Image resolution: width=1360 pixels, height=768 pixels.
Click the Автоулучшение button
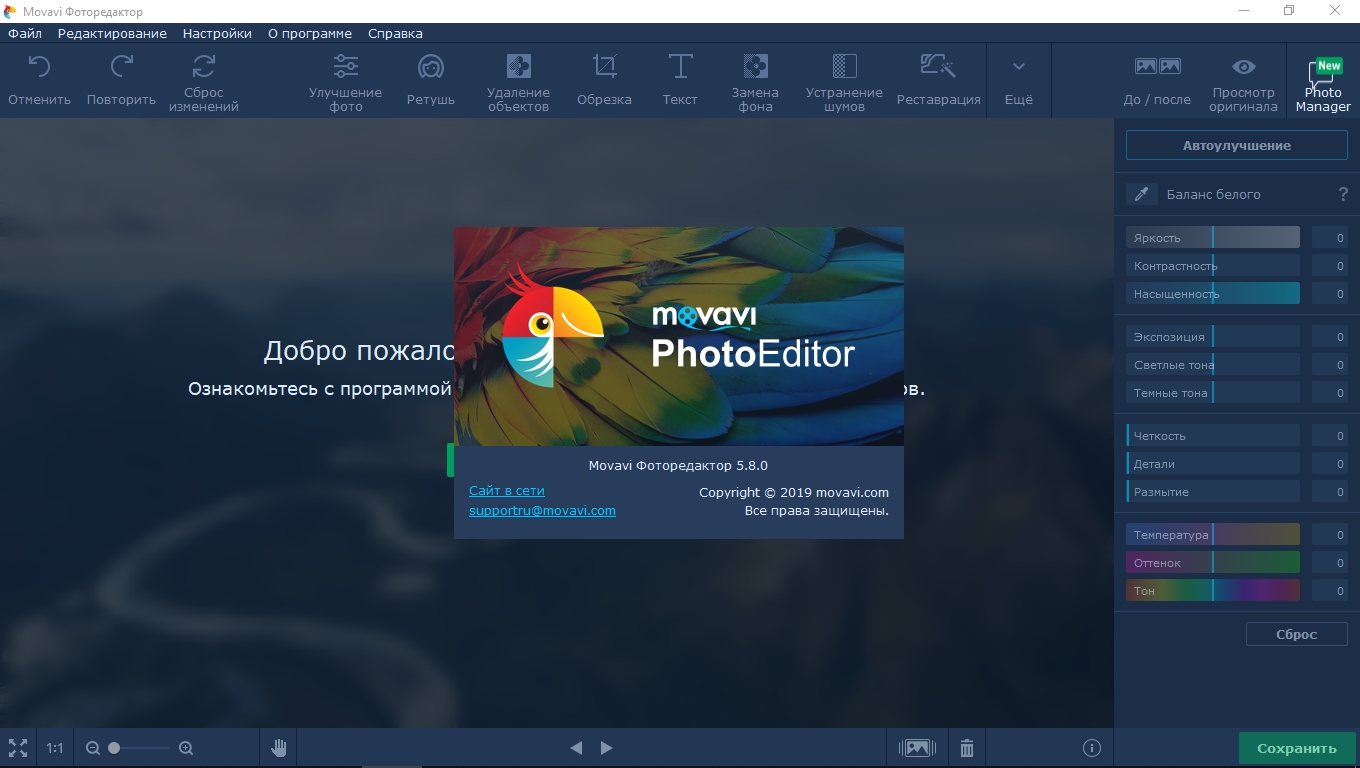pos(1237,145)
